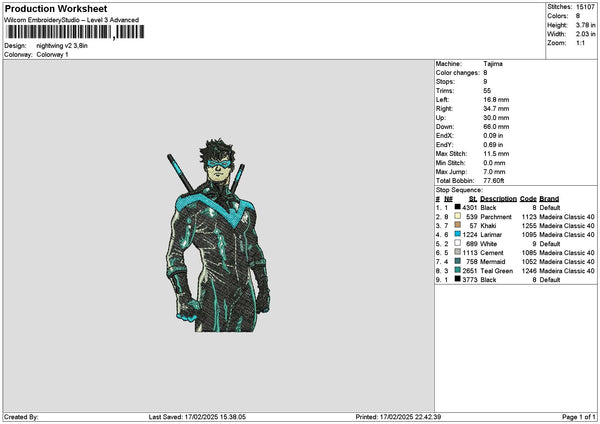This screenshot has height=424, width=600.
Task: Choose the Cement gray color swatch
Action: (457, 252)
